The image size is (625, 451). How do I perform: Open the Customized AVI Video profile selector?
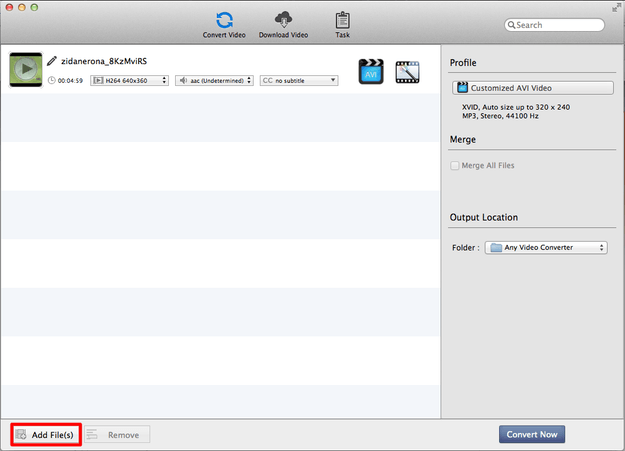pos(533,88)
